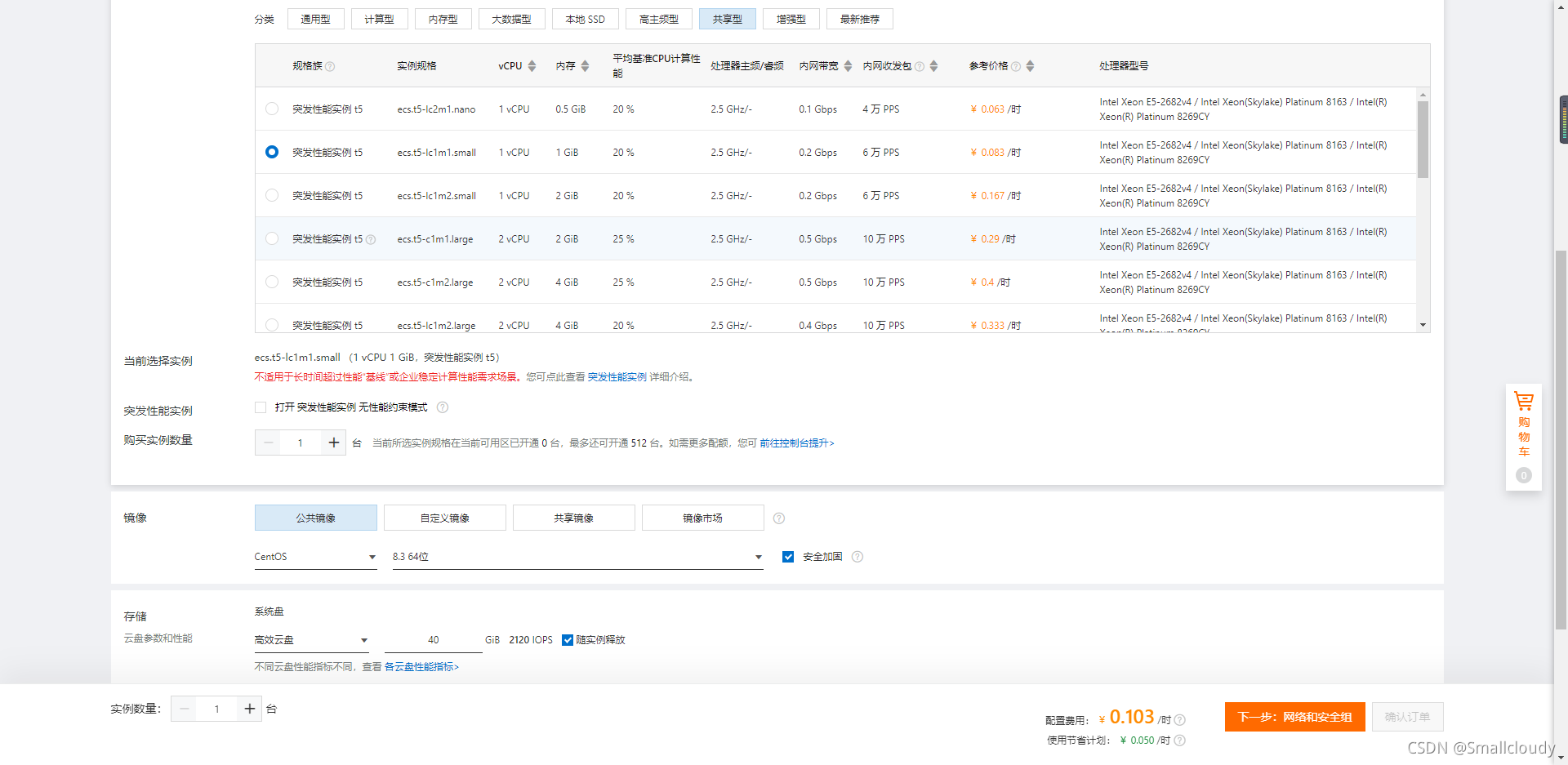
Task: Open the shopping cart side panel
Action: (1523, 437)
